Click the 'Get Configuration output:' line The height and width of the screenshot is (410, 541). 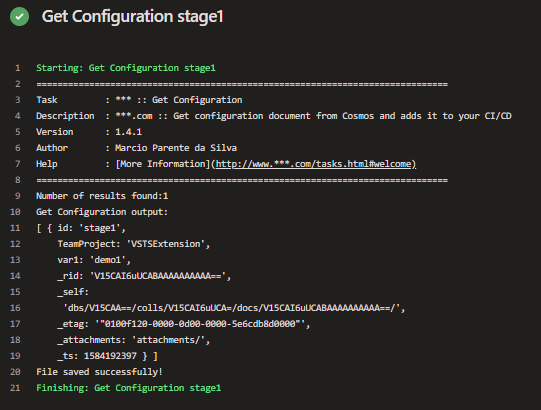(102, 212)
